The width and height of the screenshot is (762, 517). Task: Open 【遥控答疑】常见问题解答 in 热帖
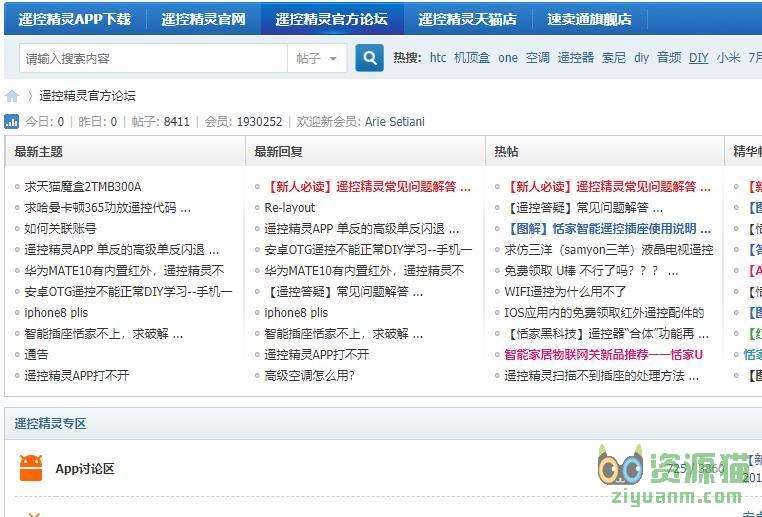tap(584, 207)
